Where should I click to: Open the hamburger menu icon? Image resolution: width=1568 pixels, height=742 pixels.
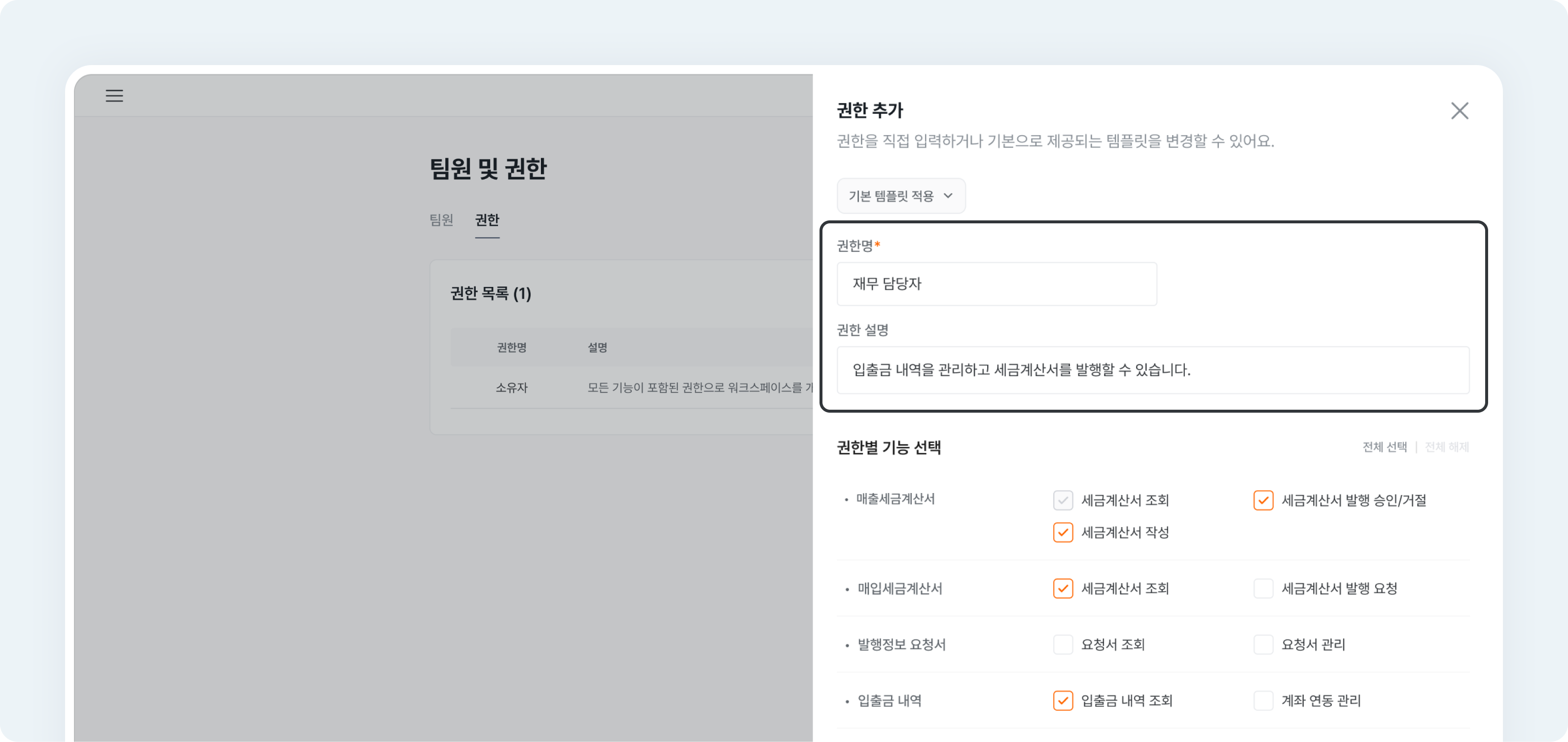[114, 96]
